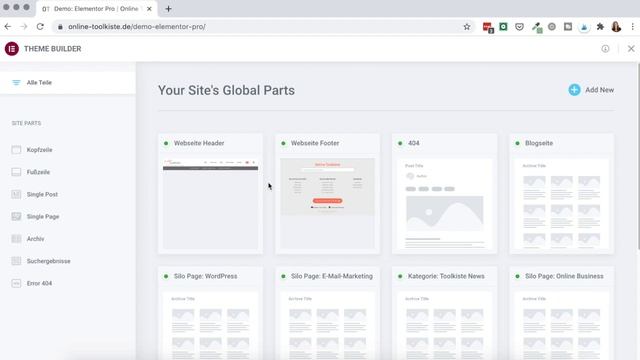
Task: Open Chrome three-dot menu
Action: pos(633,27)
